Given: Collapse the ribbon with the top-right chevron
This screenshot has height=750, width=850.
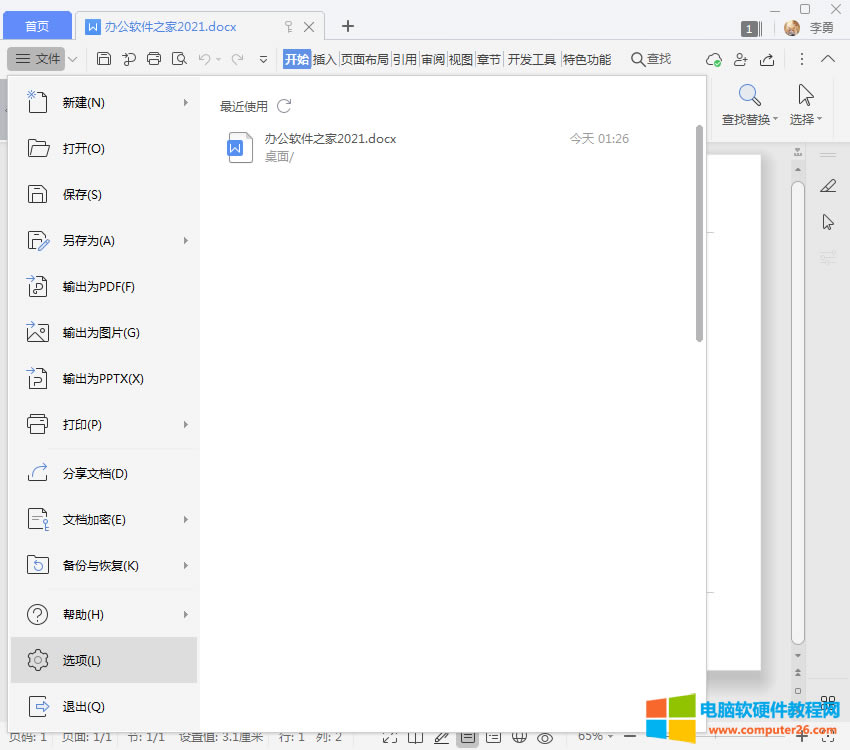Looking at the screenshot, I should tap(828, 59).
